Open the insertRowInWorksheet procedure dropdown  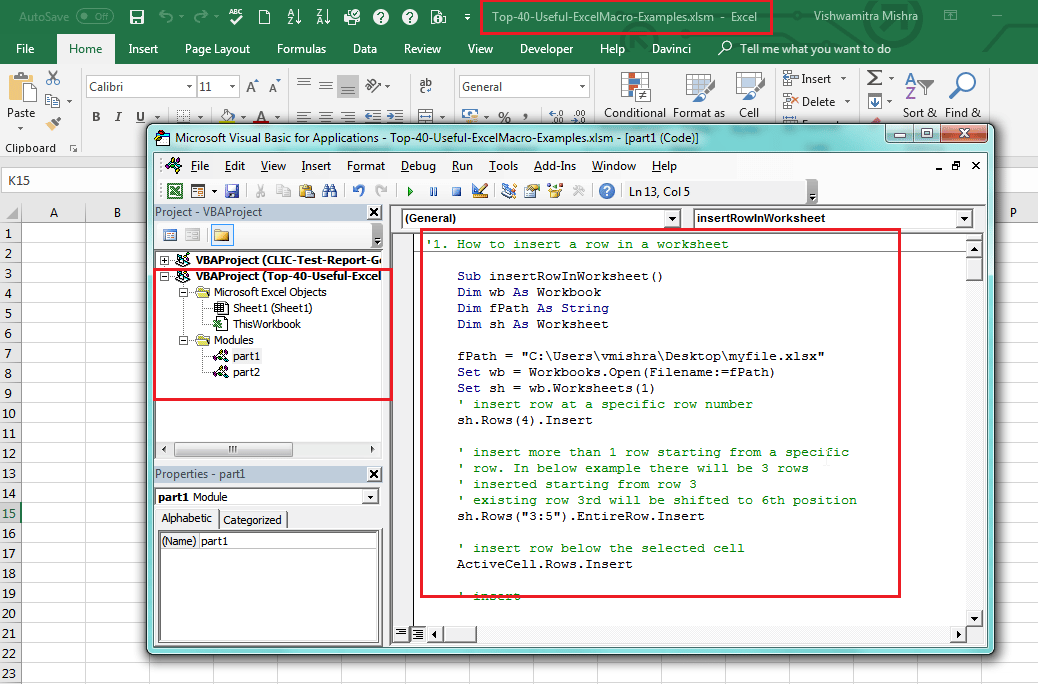coord(964,218)
